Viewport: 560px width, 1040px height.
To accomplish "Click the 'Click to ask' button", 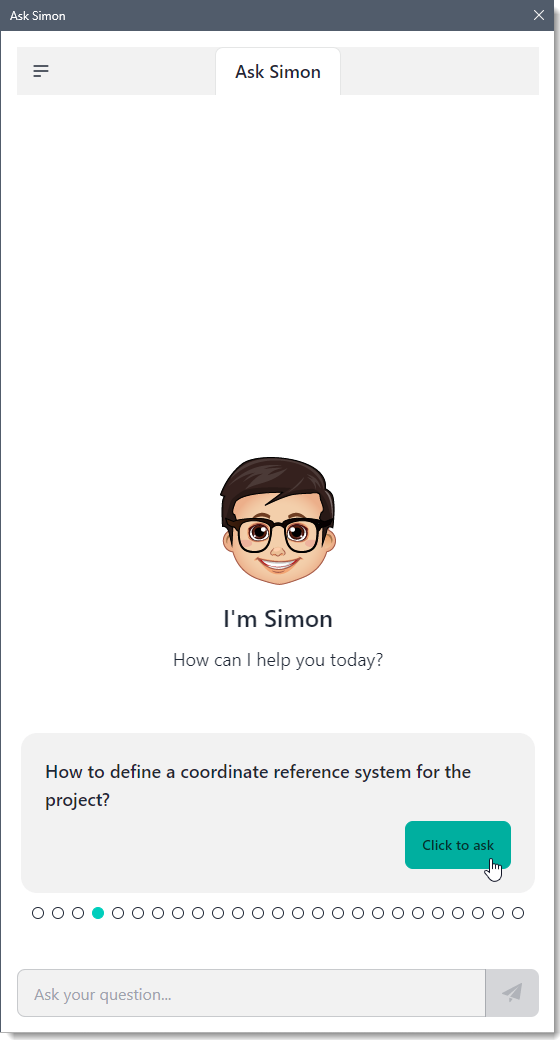I will [458, 845].
